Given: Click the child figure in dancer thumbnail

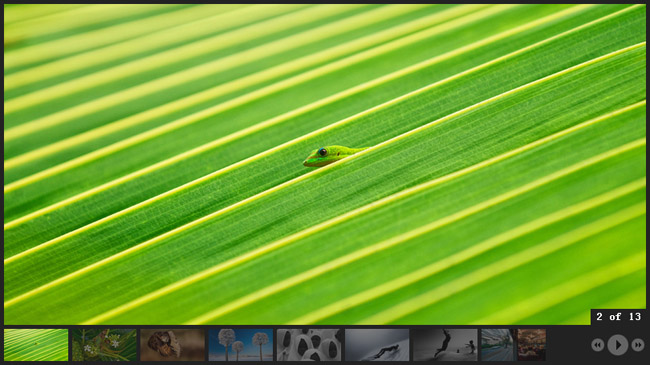Looking at the screenshot, I should 470,346.
